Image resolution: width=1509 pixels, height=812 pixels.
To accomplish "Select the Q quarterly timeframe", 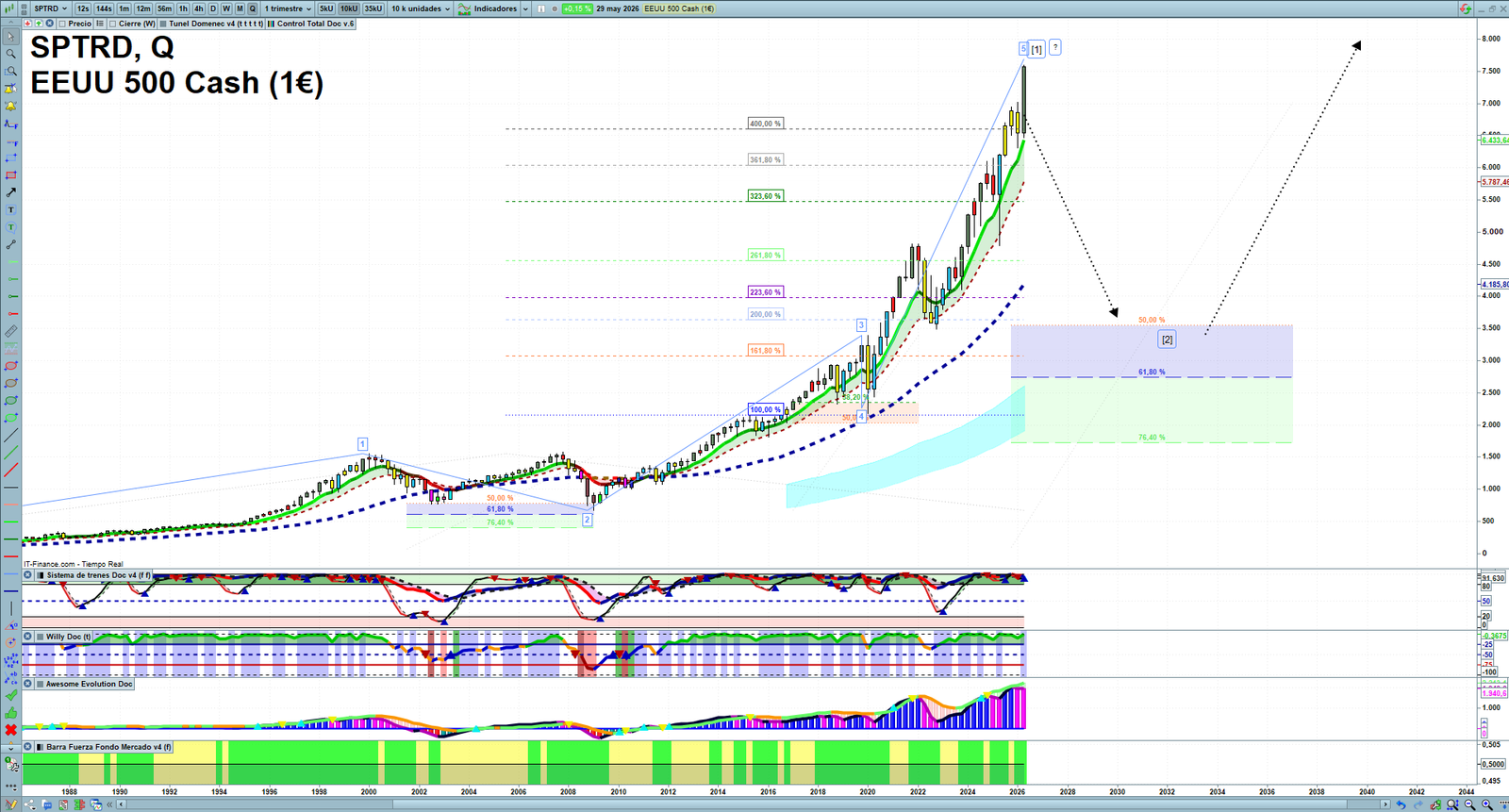I will coord(253,8).
